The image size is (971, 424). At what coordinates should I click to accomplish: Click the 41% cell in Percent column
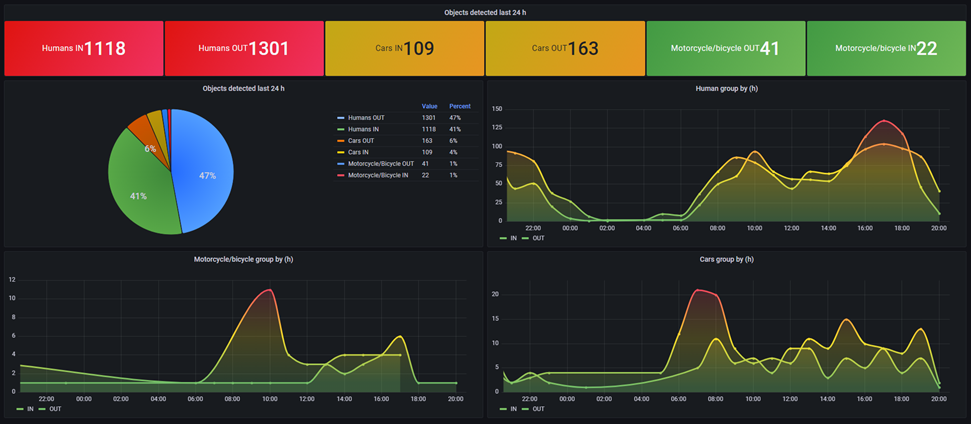tap(455, 129)
